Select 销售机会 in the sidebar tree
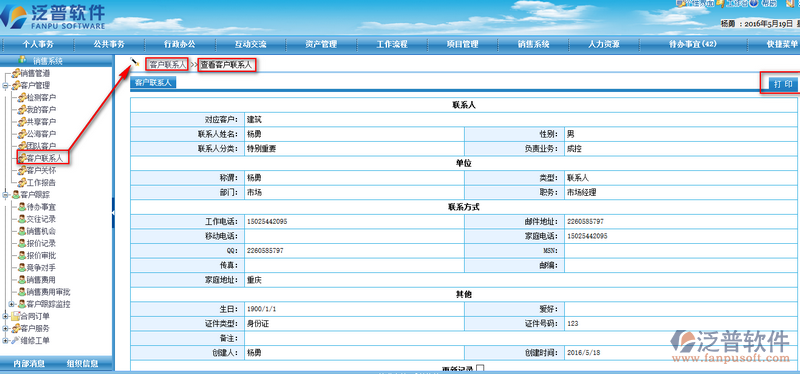The height and width of the screenshot is (374, 800). (x=41, y=231)
